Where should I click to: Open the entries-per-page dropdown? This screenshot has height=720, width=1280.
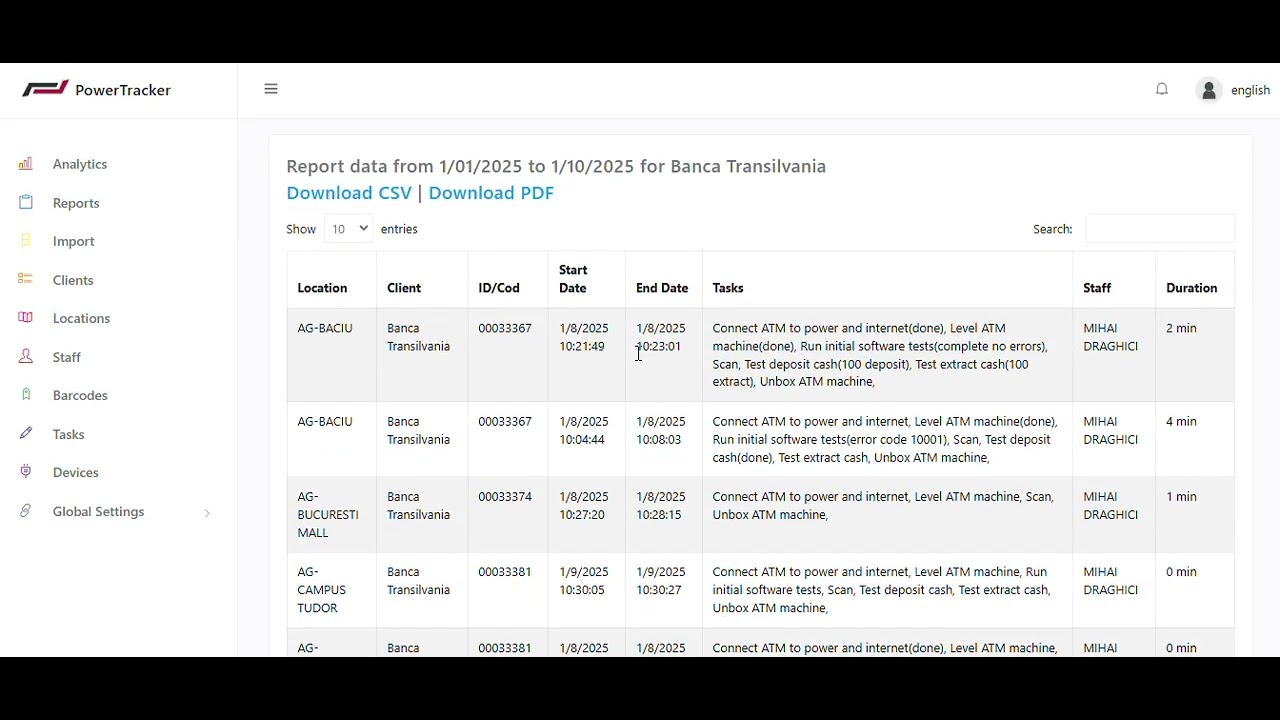point(348,228)
